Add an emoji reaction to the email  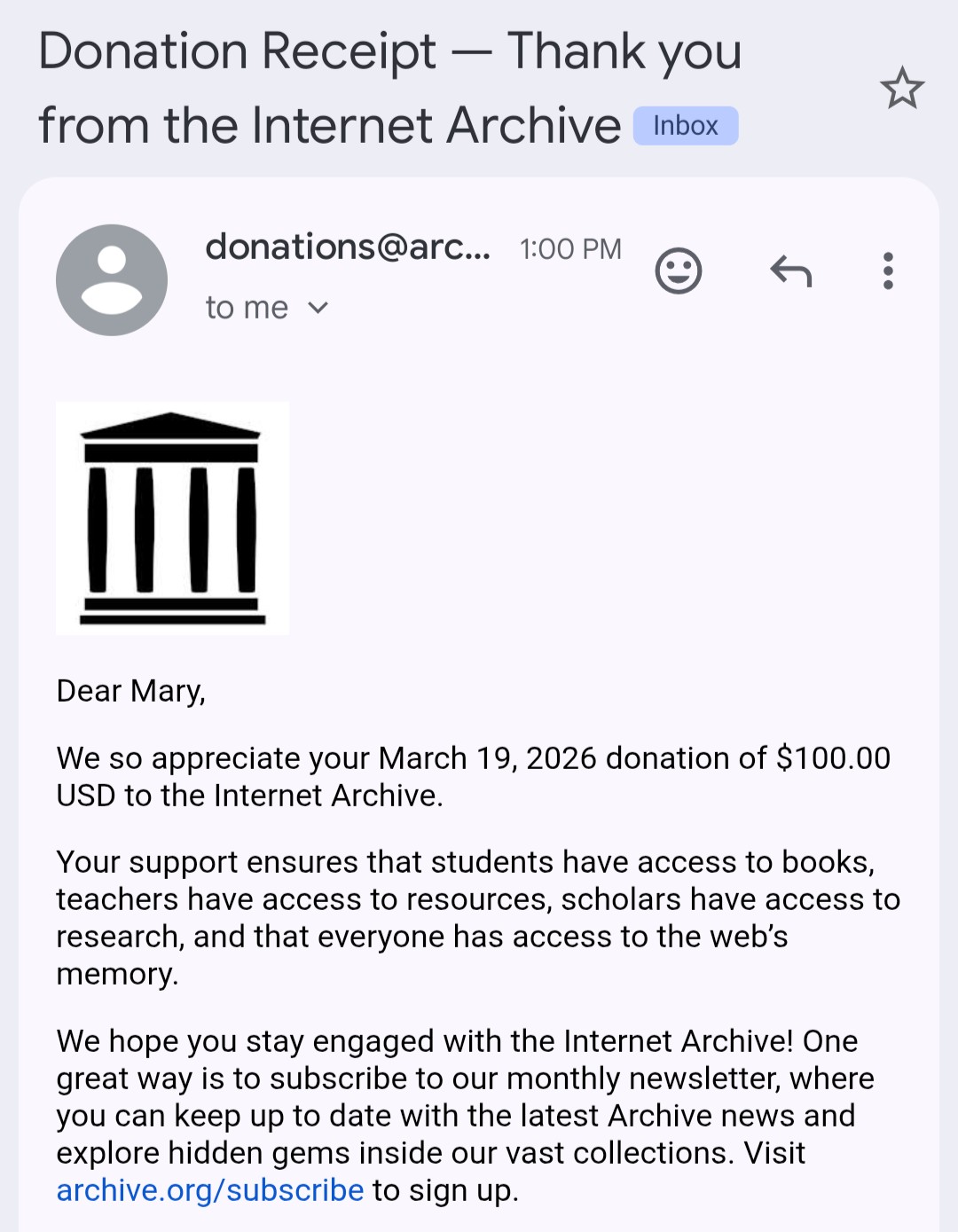pos(679,271)
